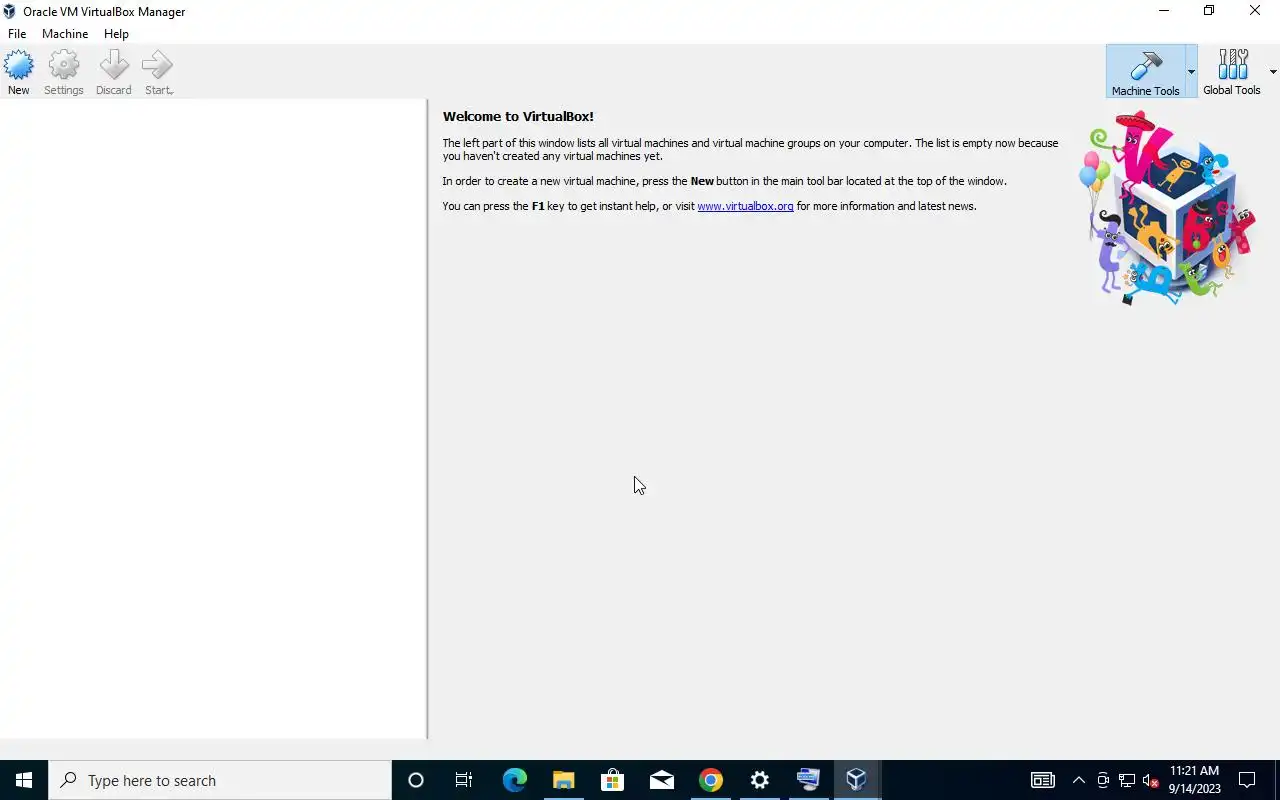1280x800 pixels.
Task: Expand the Global Tools dropdown arrow
Action: point(1273,72)
